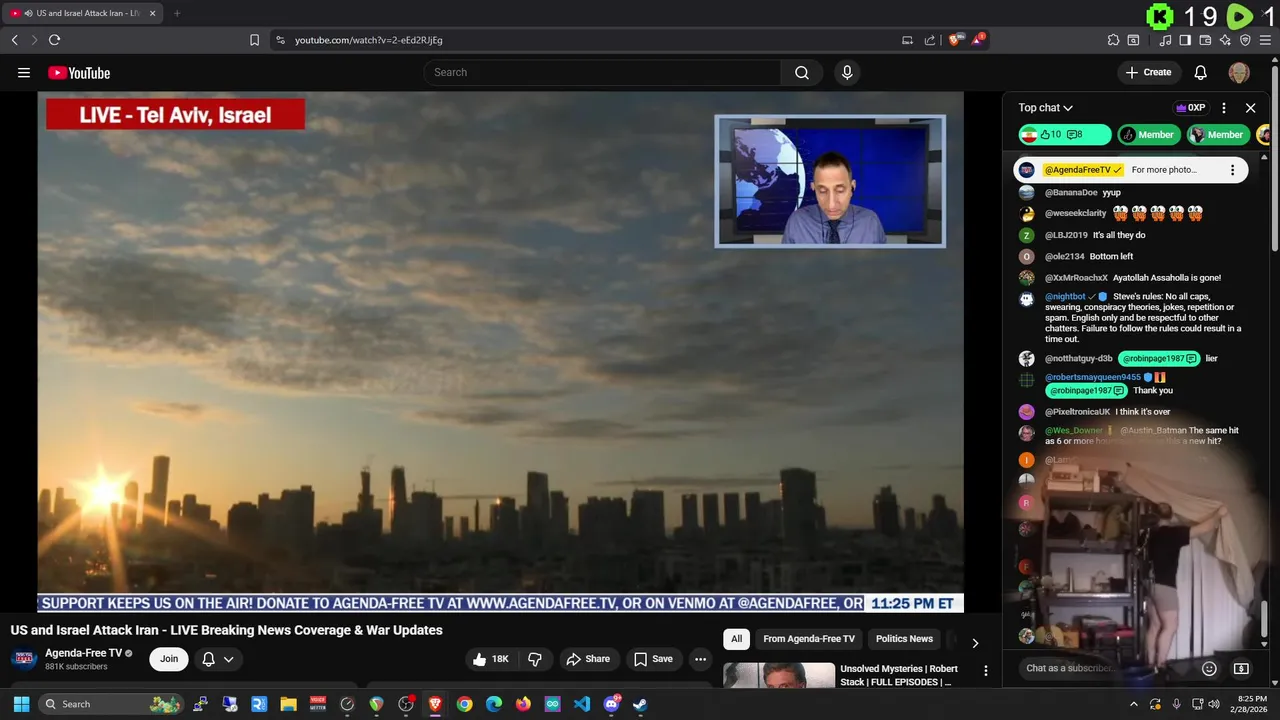Viewport: 1280px width, 720px height.
Task: Expand notification bell dropdown beside Join
Action: tap(229, 659)
